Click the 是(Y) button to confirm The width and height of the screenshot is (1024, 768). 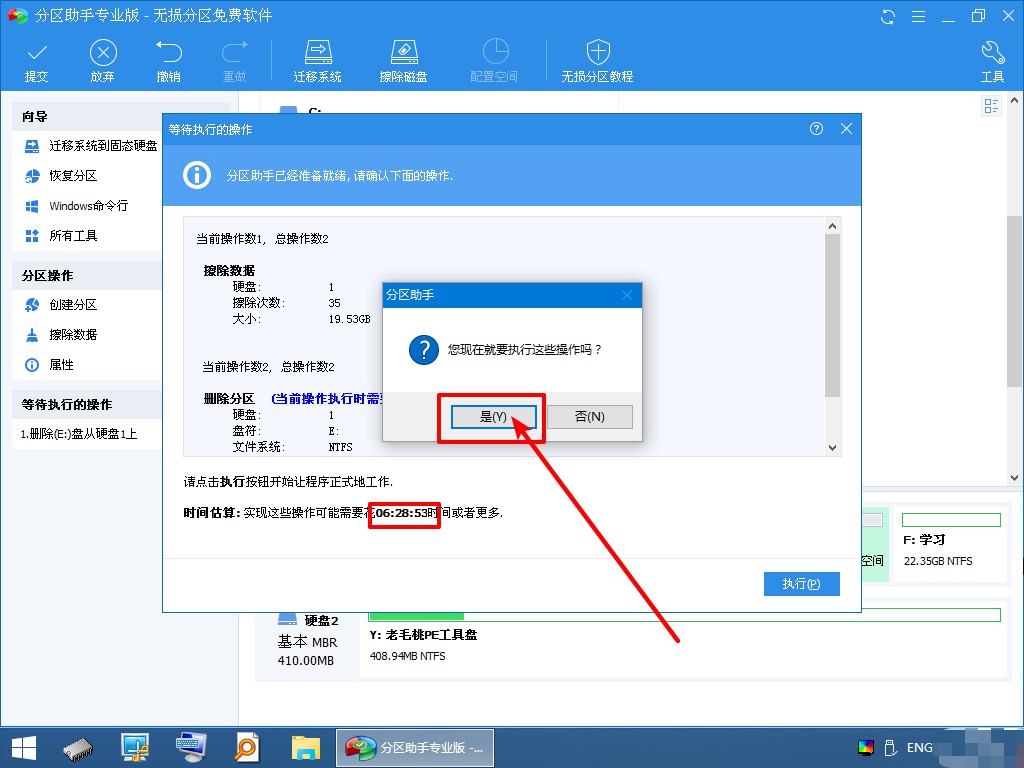[x=493, y=417]
